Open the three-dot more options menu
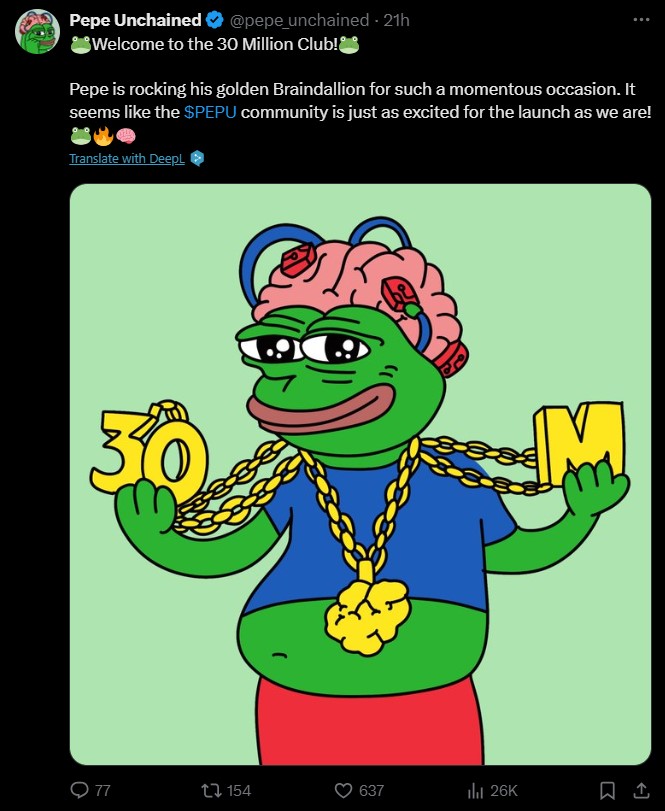This screenshot has width=665, height=811. (x=641, y=20)
